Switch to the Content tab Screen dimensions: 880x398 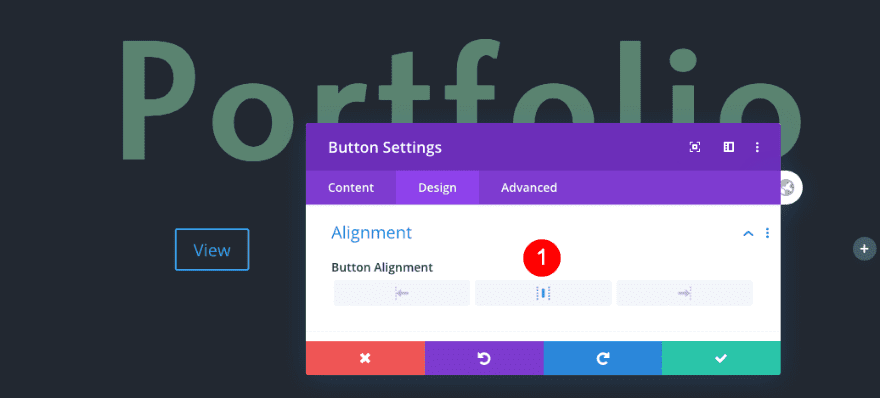(351, 187)
